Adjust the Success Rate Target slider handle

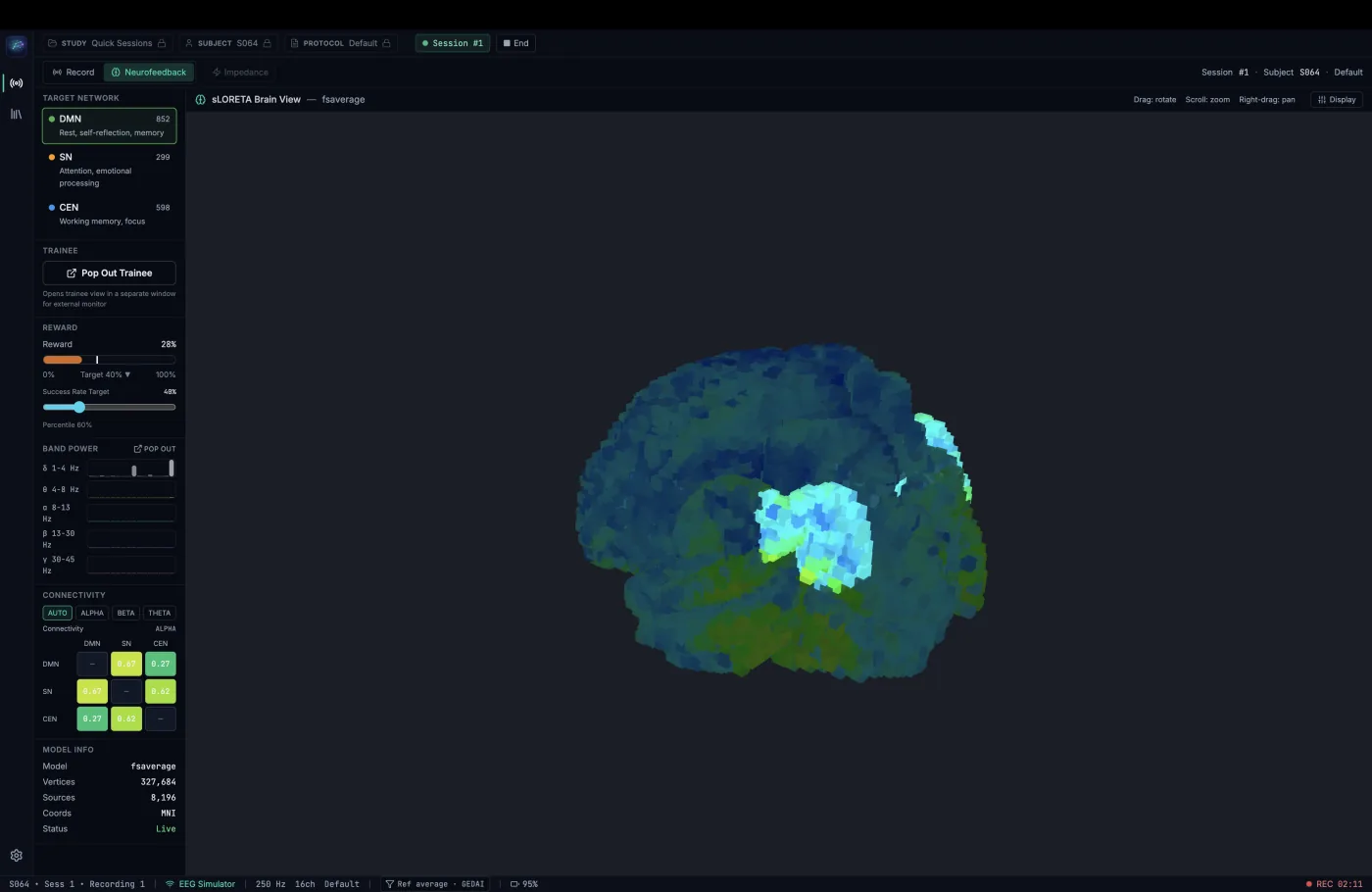coord(79,407)
